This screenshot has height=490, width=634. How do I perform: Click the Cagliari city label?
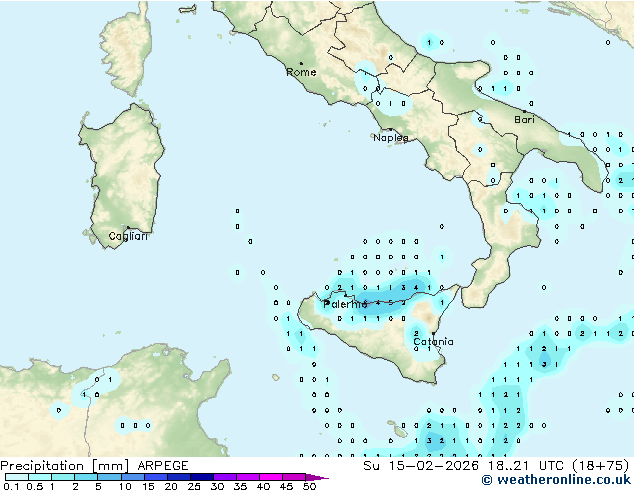point(128,236)
